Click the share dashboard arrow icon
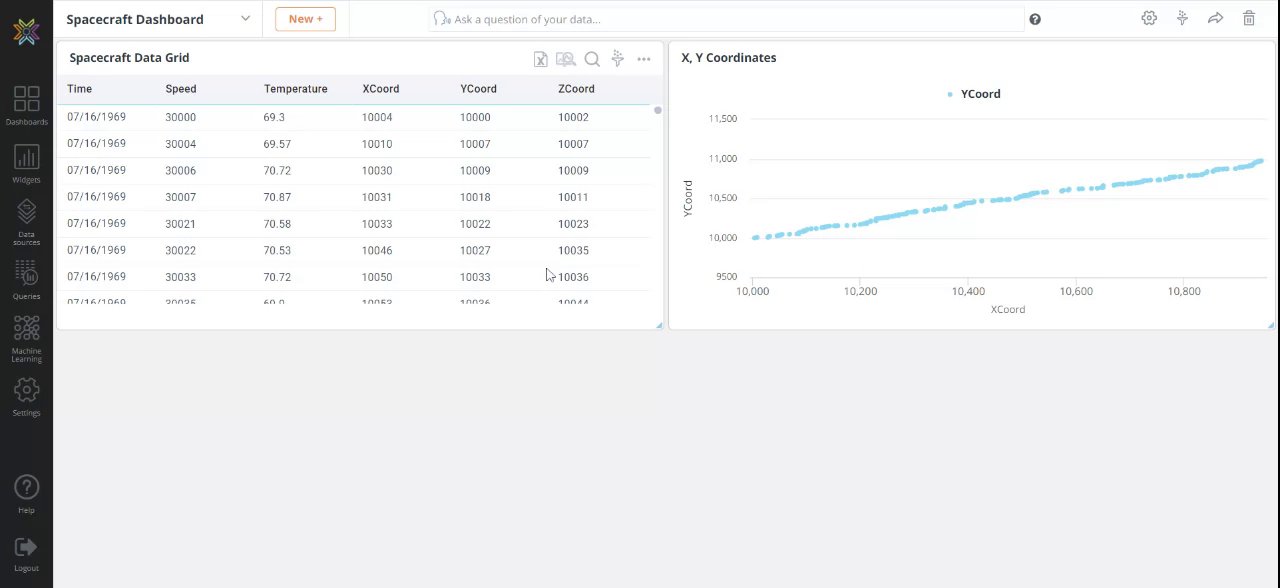 [x=1215, y=18]
